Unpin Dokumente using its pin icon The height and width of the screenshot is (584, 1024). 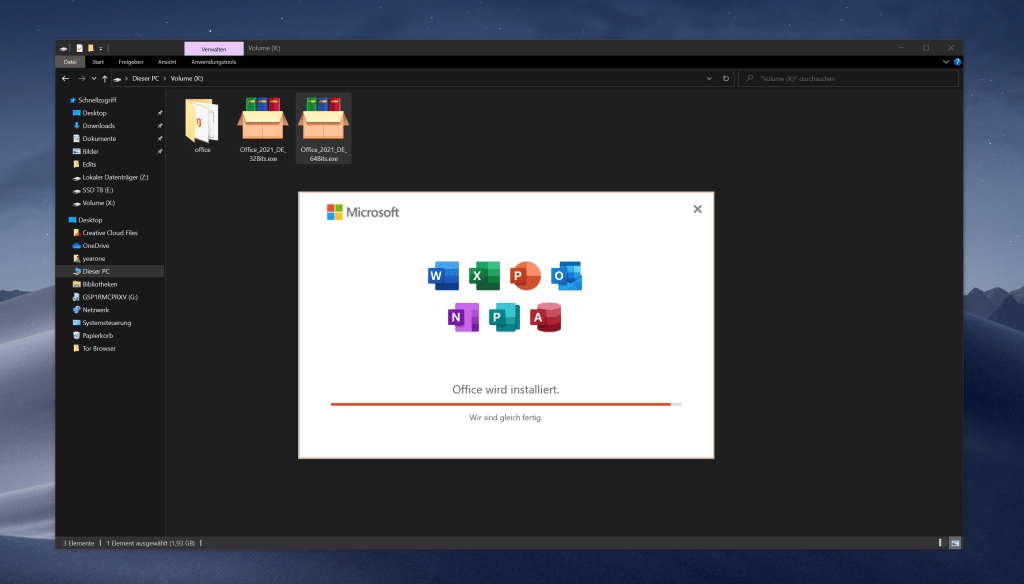160,138
